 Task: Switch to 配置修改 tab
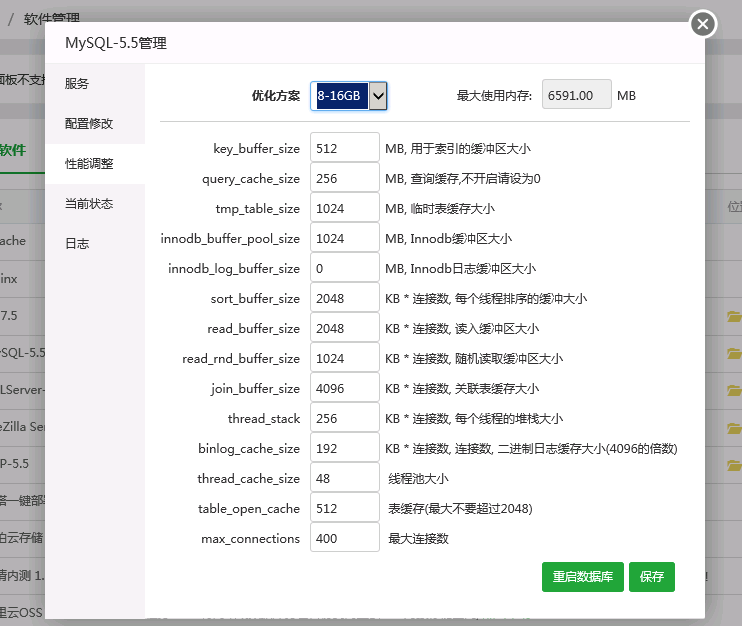coord(95,123)
